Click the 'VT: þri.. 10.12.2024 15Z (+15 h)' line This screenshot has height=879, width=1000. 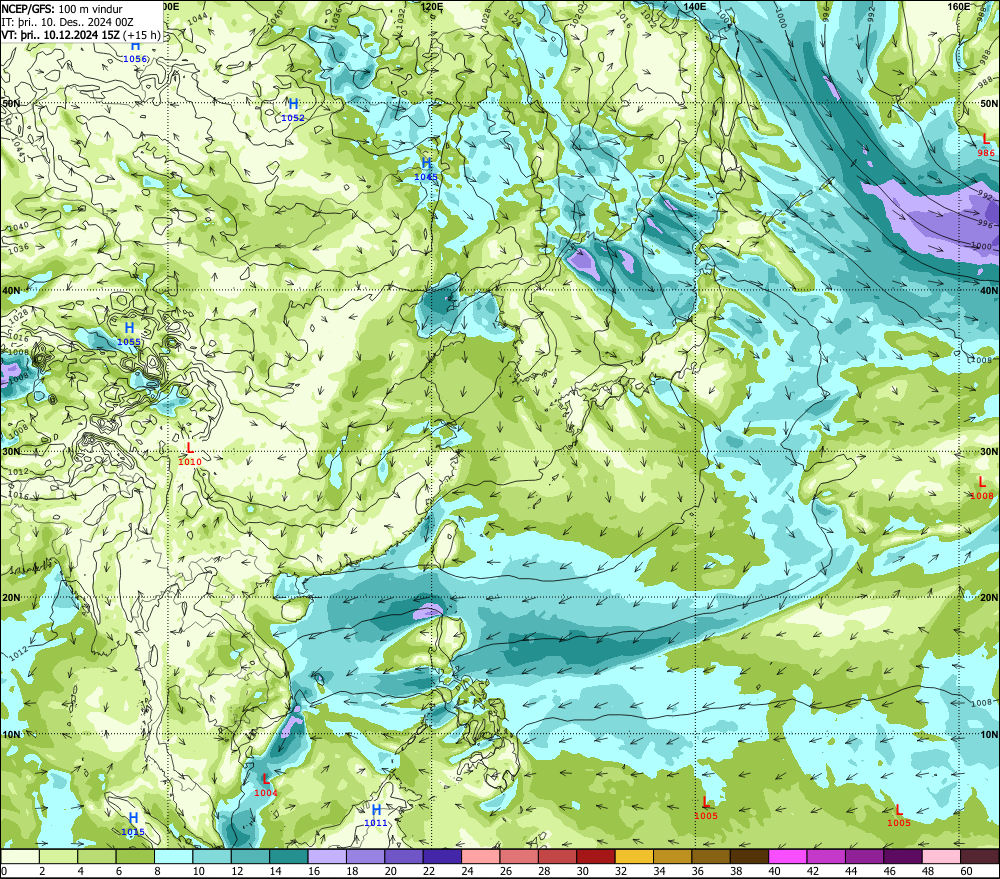coord(81,35)
